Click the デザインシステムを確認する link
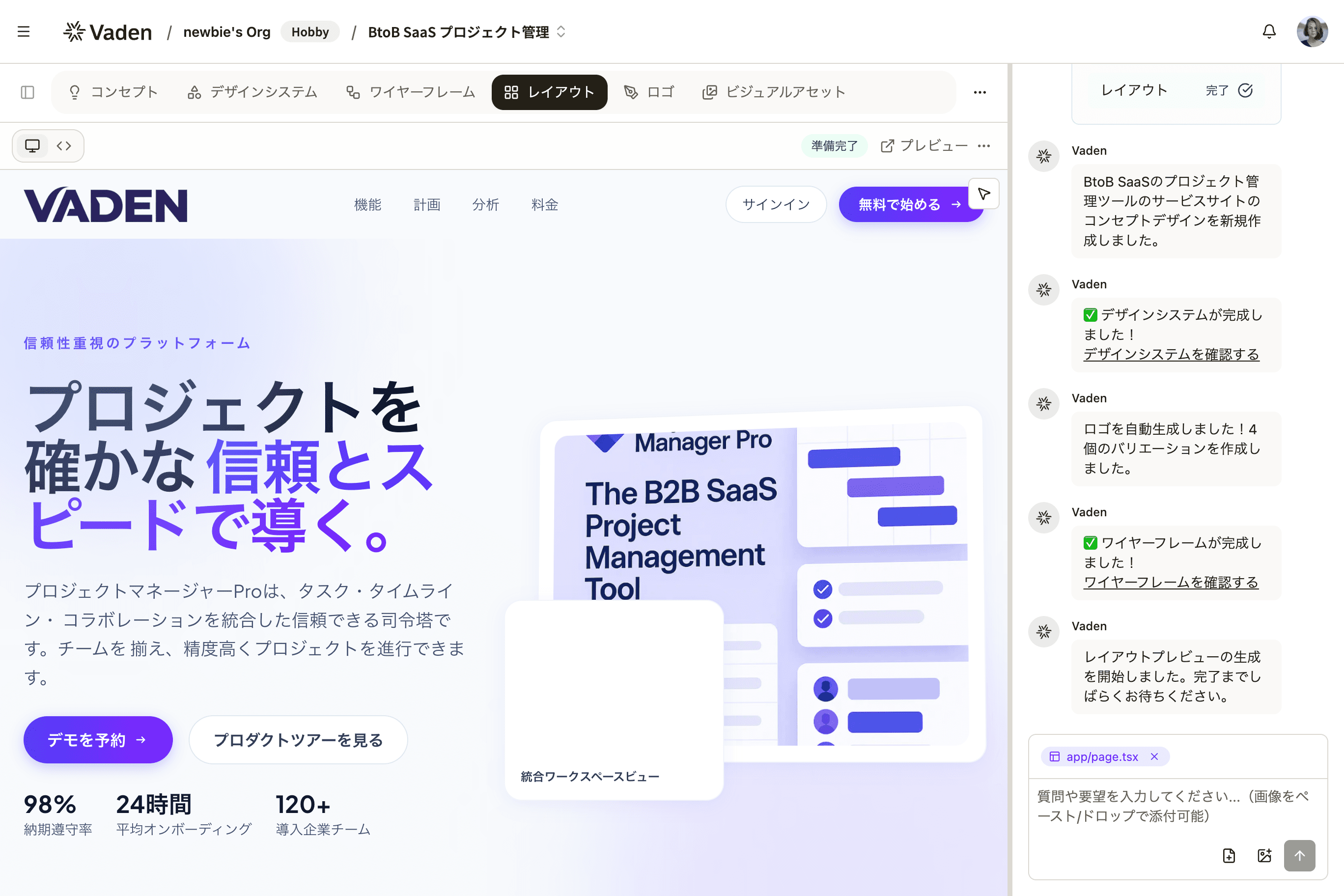This screenshot has width=1344, height=896. click(x=1171, y=354)
